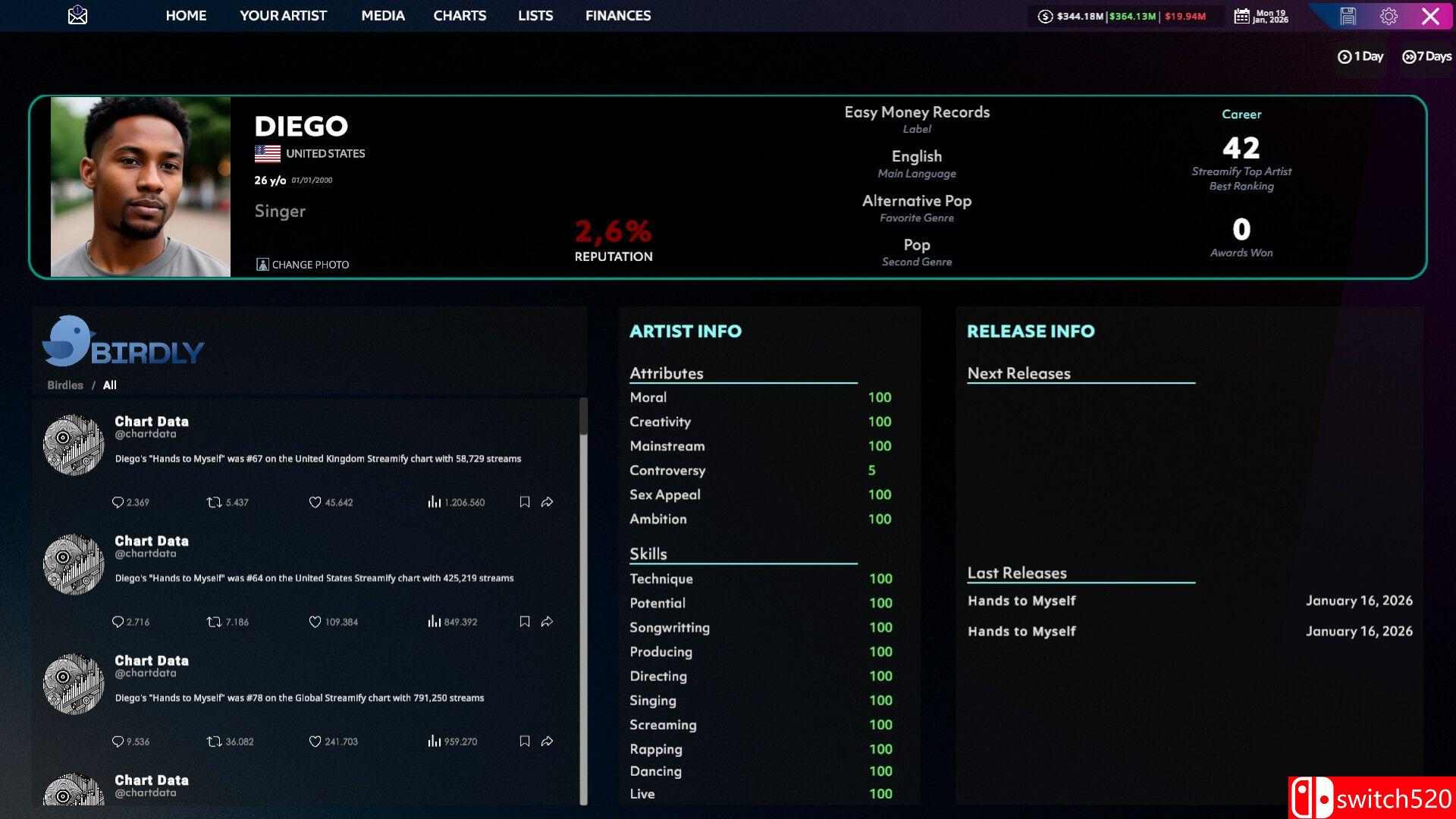Screen dimensions: 1456x819
Task: Close the game with the X icon
Action: [x=1430, y=16]
